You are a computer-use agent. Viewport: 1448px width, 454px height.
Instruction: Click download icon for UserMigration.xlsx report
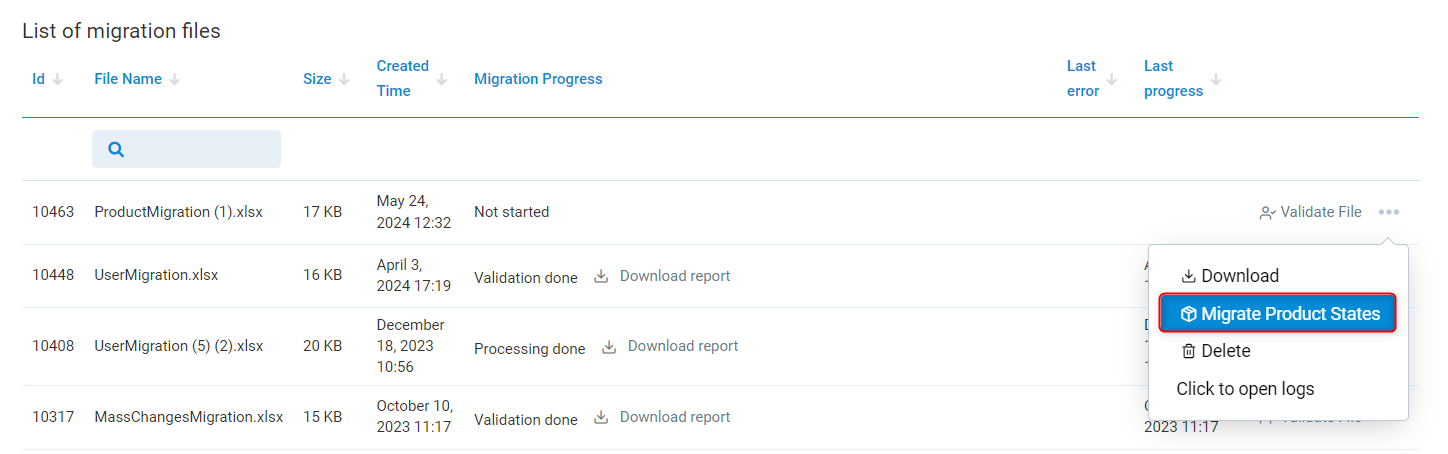pos(601,277)
